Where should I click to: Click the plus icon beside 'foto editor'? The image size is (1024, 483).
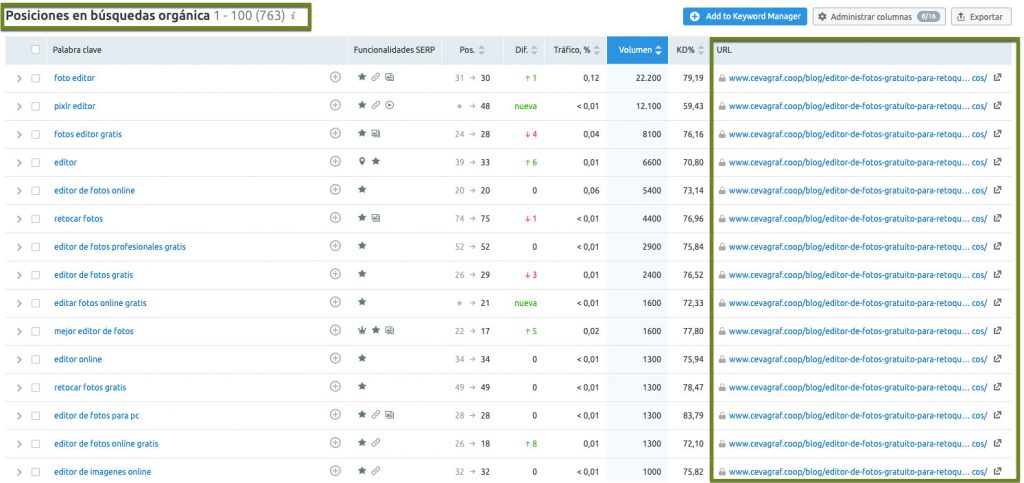pos(335,77)
